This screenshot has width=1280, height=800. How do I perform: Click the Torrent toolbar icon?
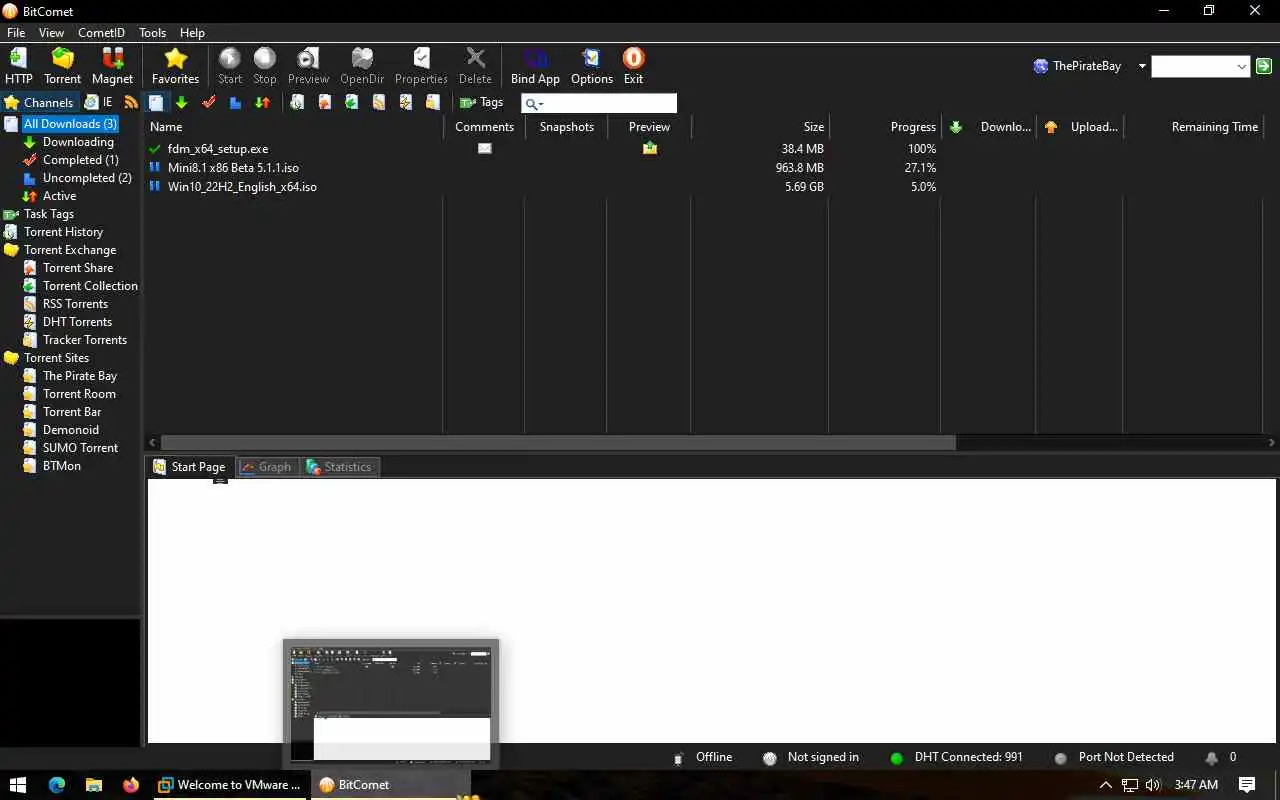click(62, 66)
